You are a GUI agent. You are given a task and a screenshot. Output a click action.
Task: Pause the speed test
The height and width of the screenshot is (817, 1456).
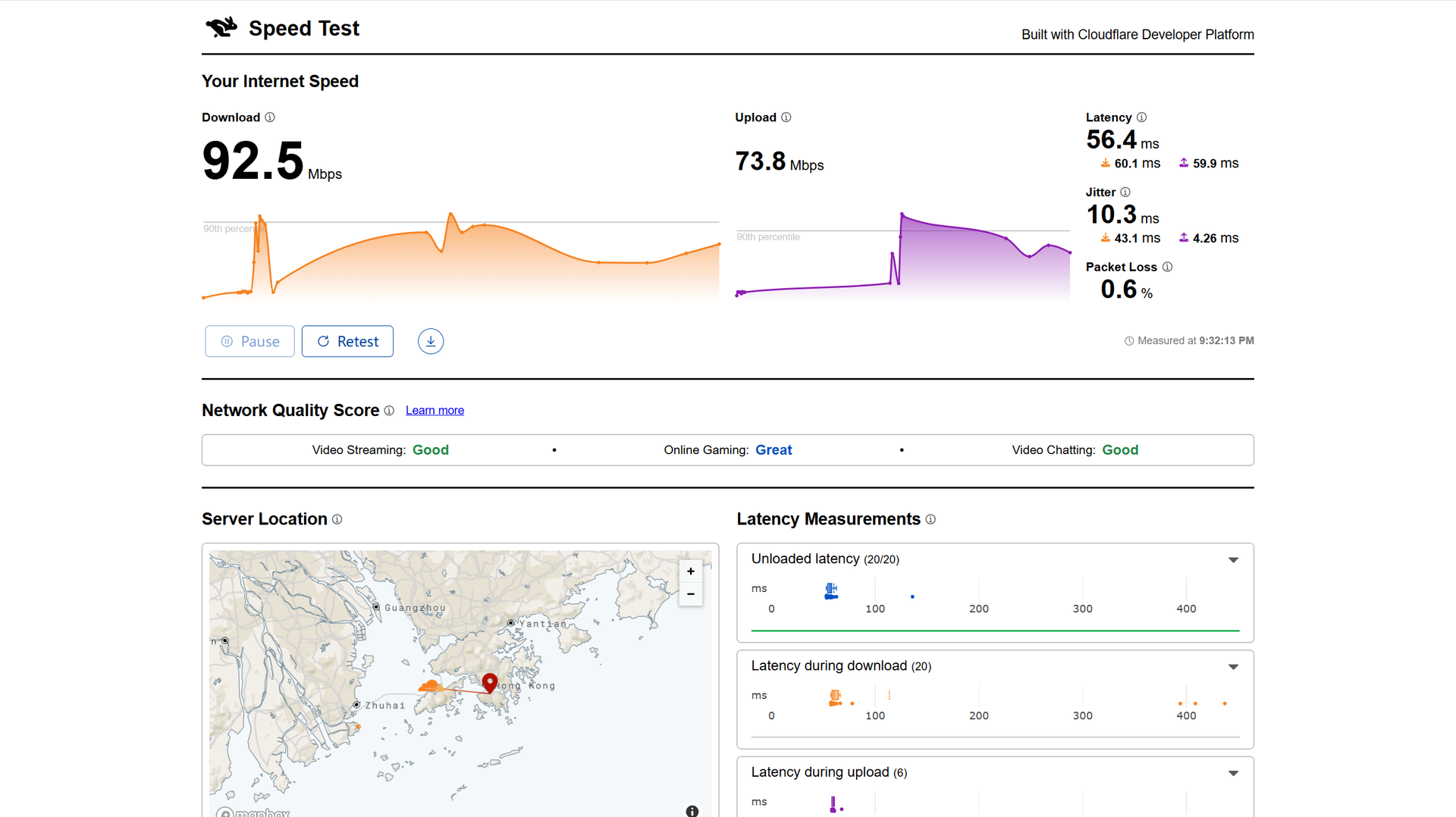point(249,342)
